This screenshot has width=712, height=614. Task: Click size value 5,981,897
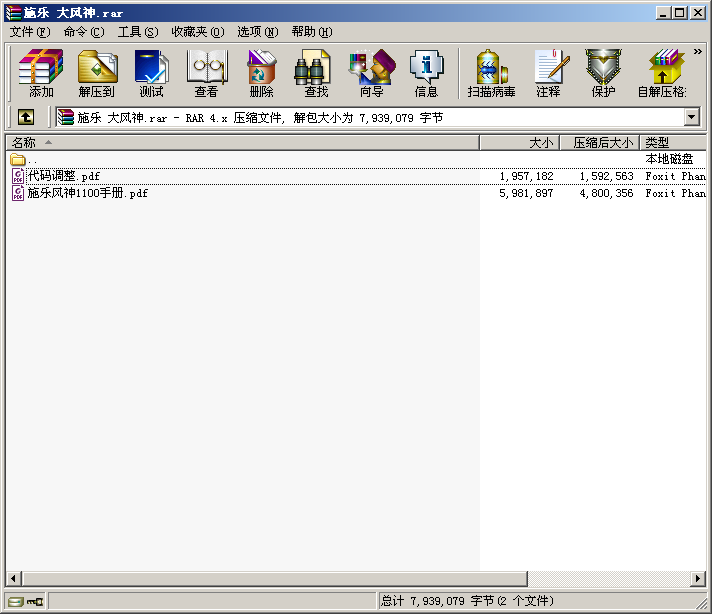tap(526, 193)
